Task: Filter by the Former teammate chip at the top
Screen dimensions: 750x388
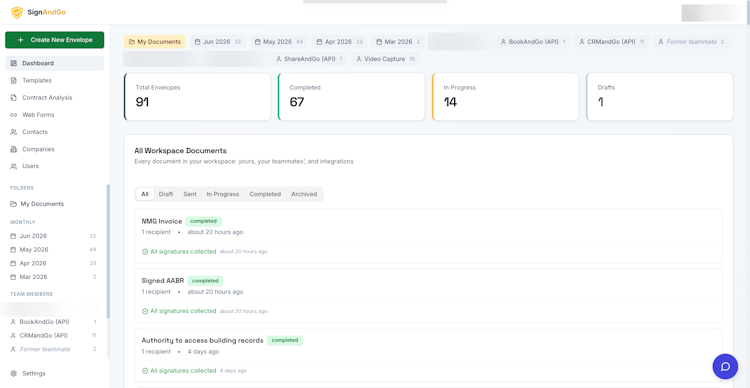Action: point(691,42)
